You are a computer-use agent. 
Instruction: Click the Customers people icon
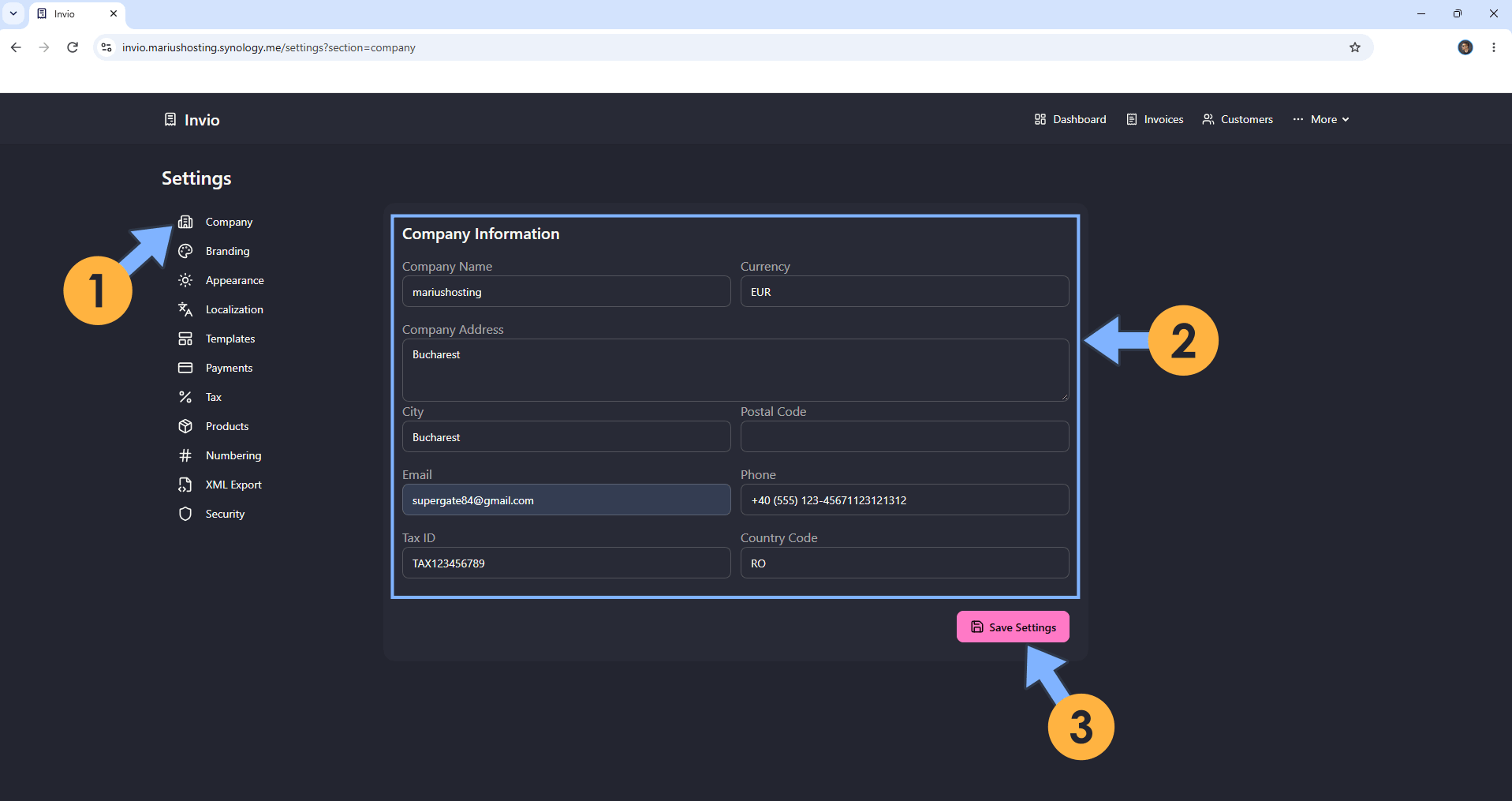click(1208, 119)
